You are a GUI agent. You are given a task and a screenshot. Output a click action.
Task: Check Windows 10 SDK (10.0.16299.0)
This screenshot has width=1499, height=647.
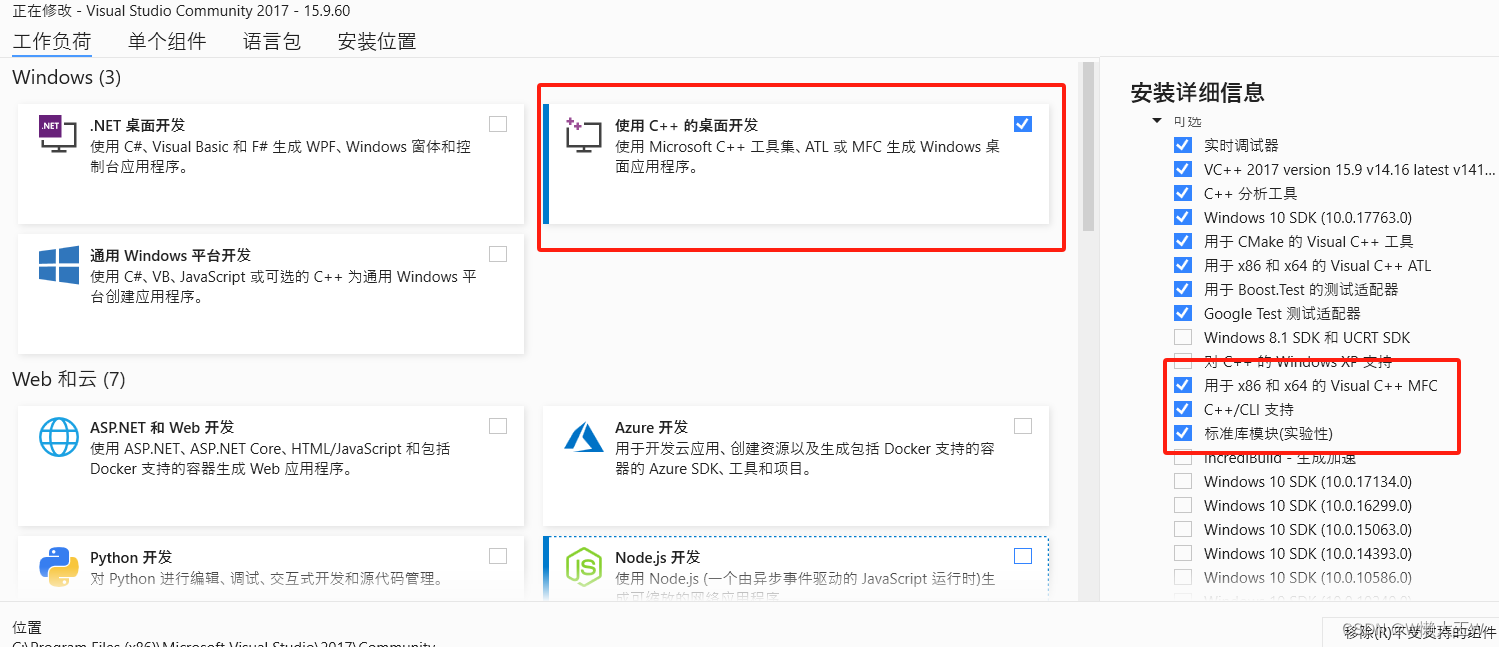(x=1183, y=505)
